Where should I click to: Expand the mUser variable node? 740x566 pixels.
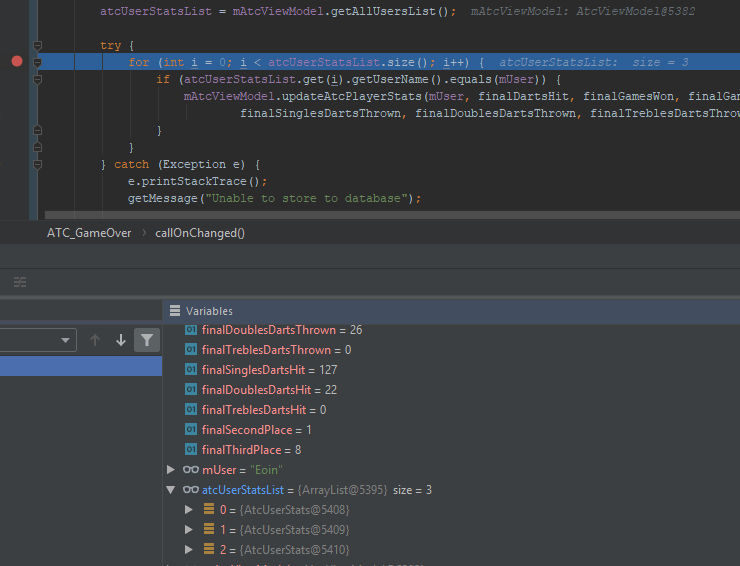pyautogui.click(x=171, y=470)
